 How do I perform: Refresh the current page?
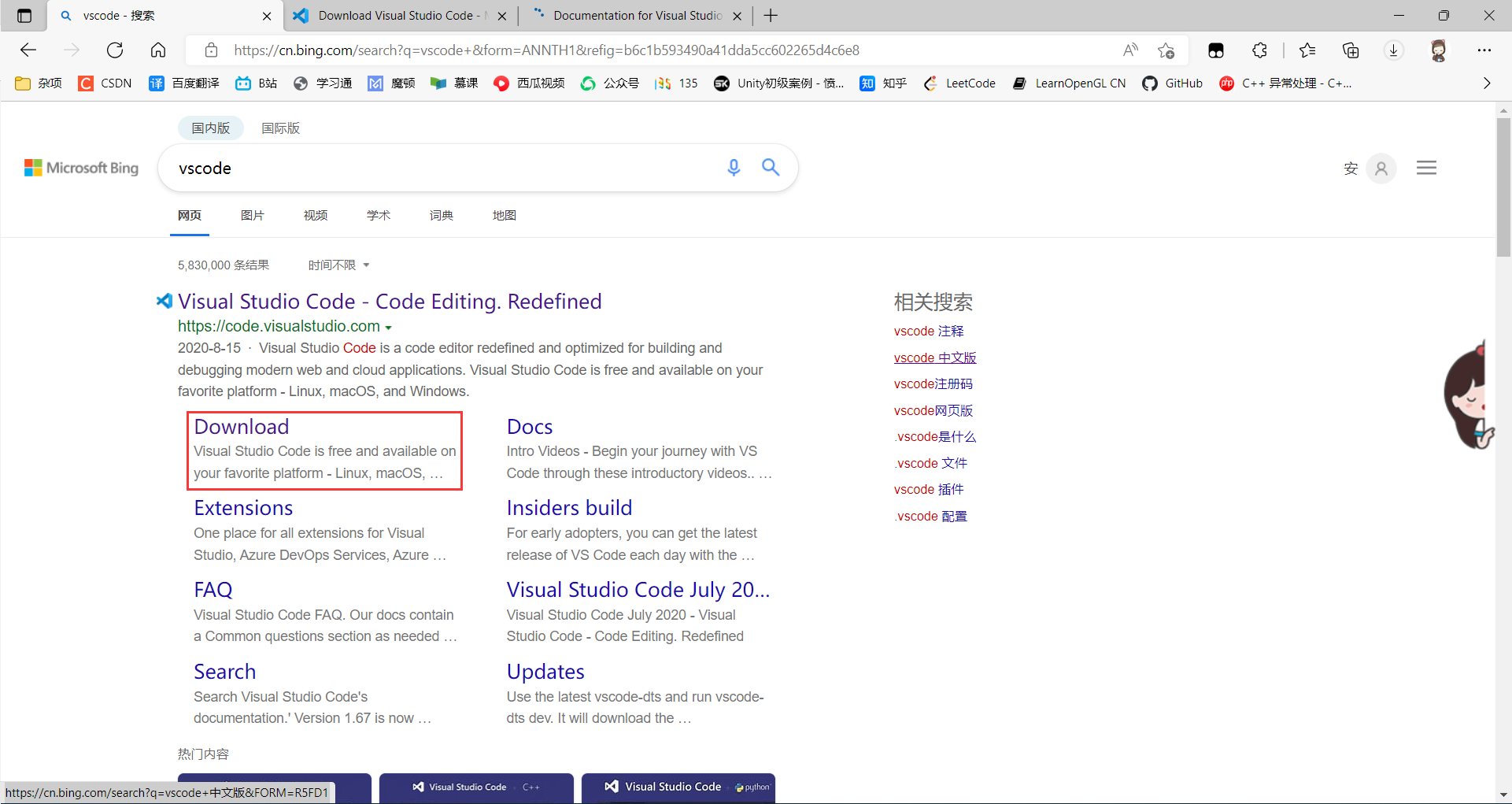click(115, 50)
